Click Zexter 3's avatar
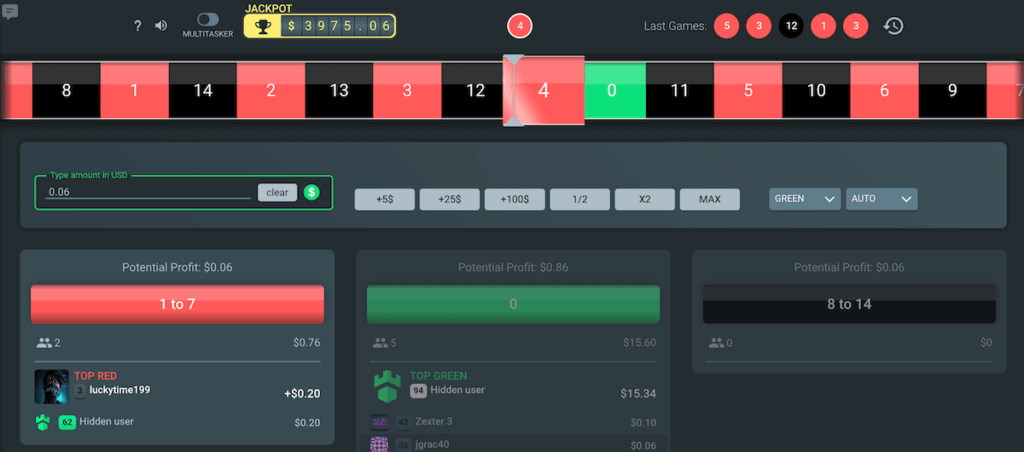This screenshot has width=1024, height=452. (379, 422)
